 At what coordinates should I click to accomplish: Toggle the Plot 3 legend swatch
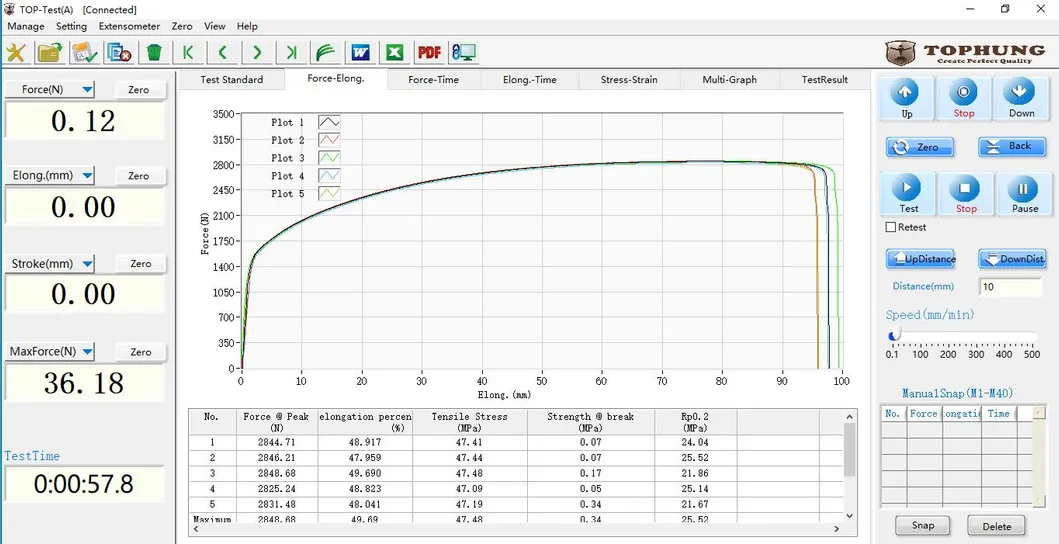[x=329, y=158]
